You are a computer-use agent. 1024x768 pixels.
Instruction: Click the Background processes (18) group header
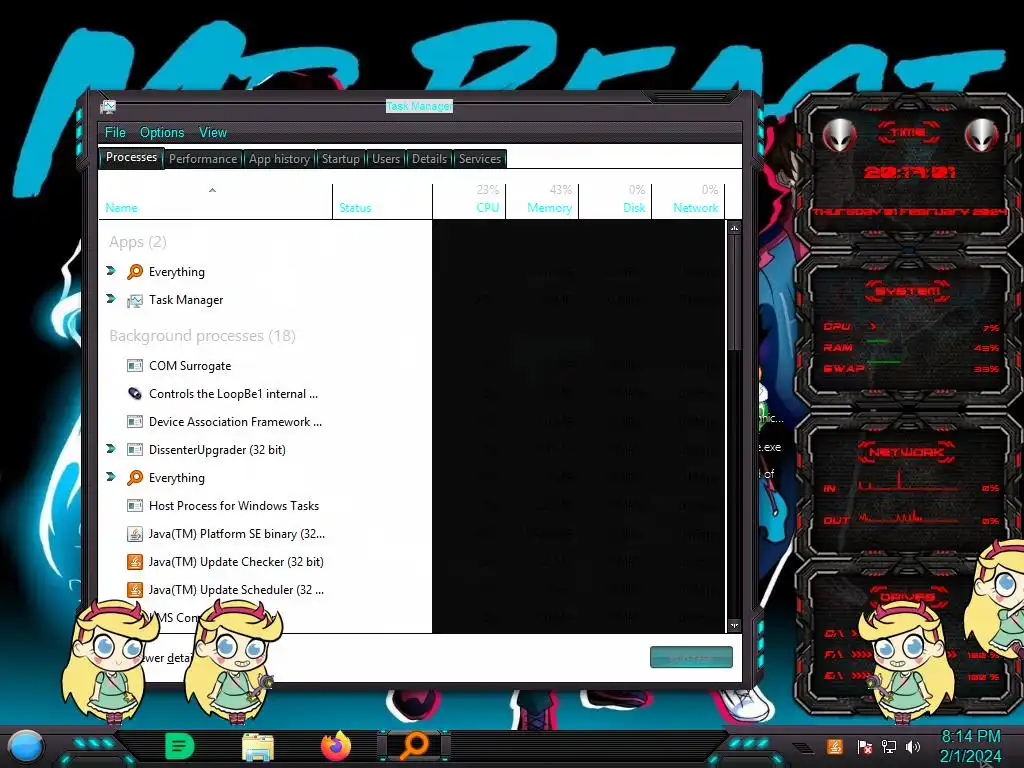(202, 336)
